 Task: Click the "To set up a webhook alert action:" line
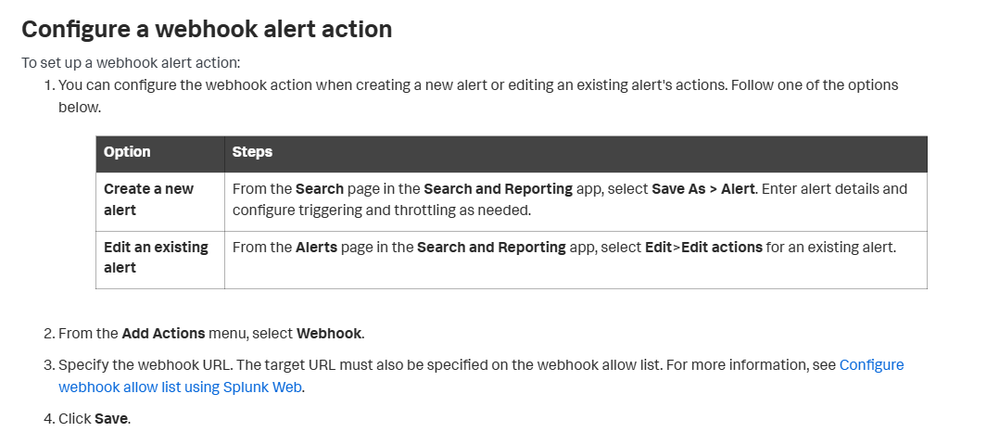pyautogui.click(x=131, y=63)
